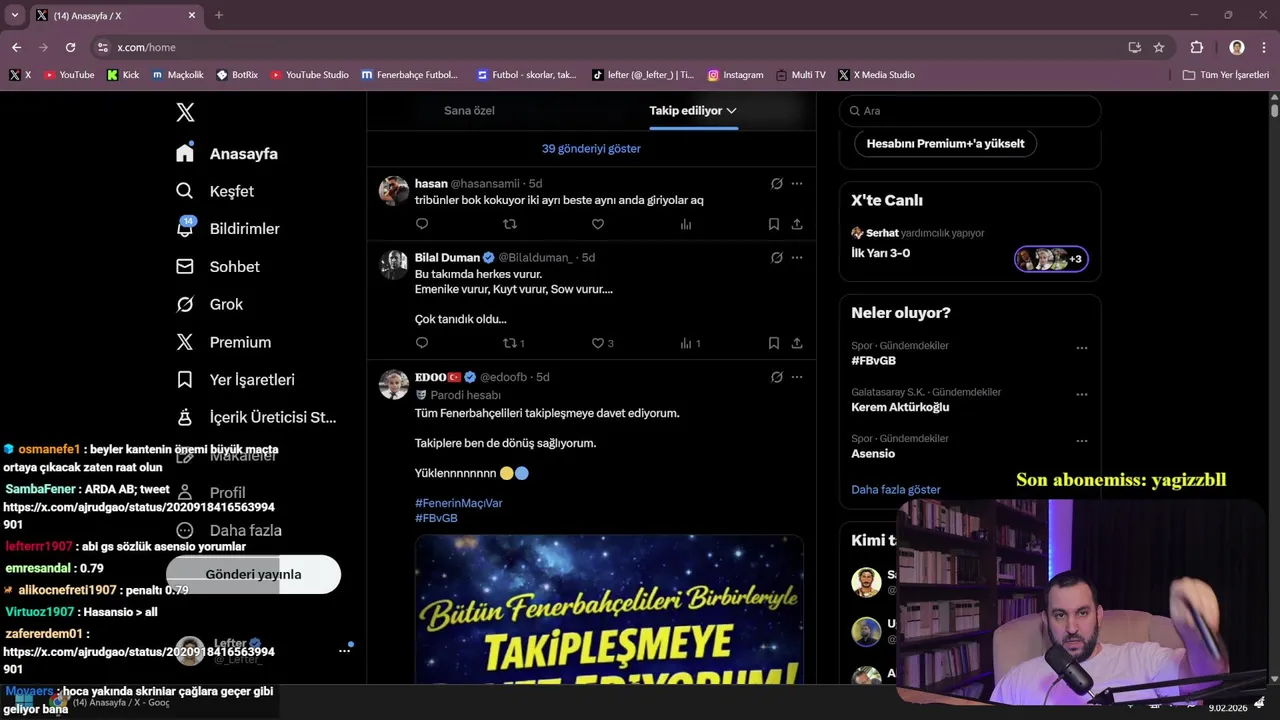
Task: Open hasan's profile avatar
Action: click(x=394, y=191)
